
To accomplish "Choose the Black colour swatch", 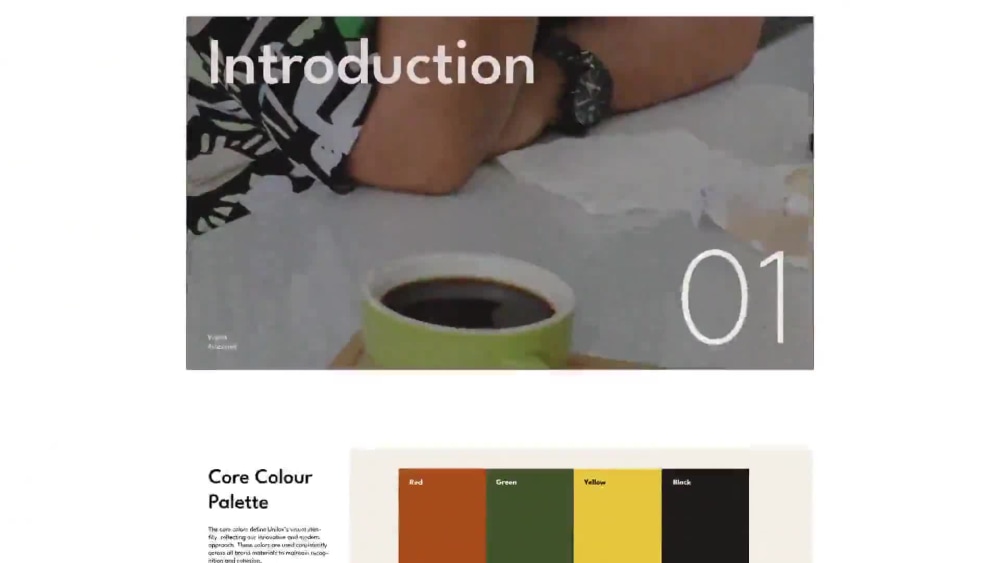I will point(705,516).
